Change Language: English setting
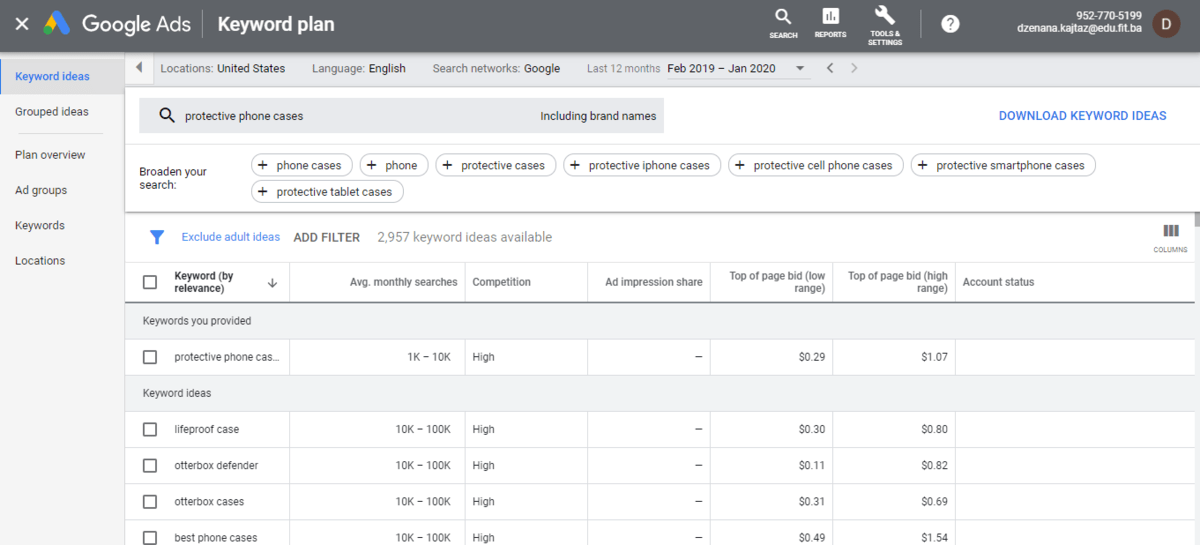 click(359, 68)
